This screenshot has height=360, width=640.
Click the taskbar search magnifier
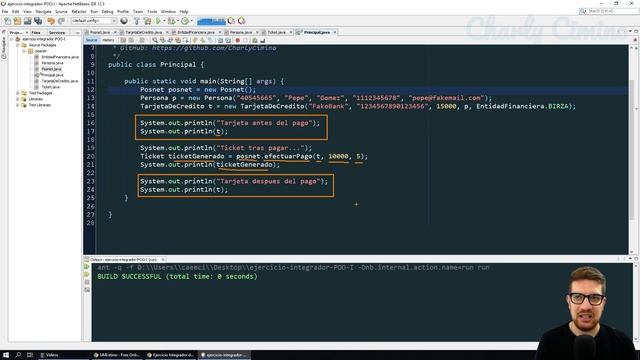(x=18, y=355)
